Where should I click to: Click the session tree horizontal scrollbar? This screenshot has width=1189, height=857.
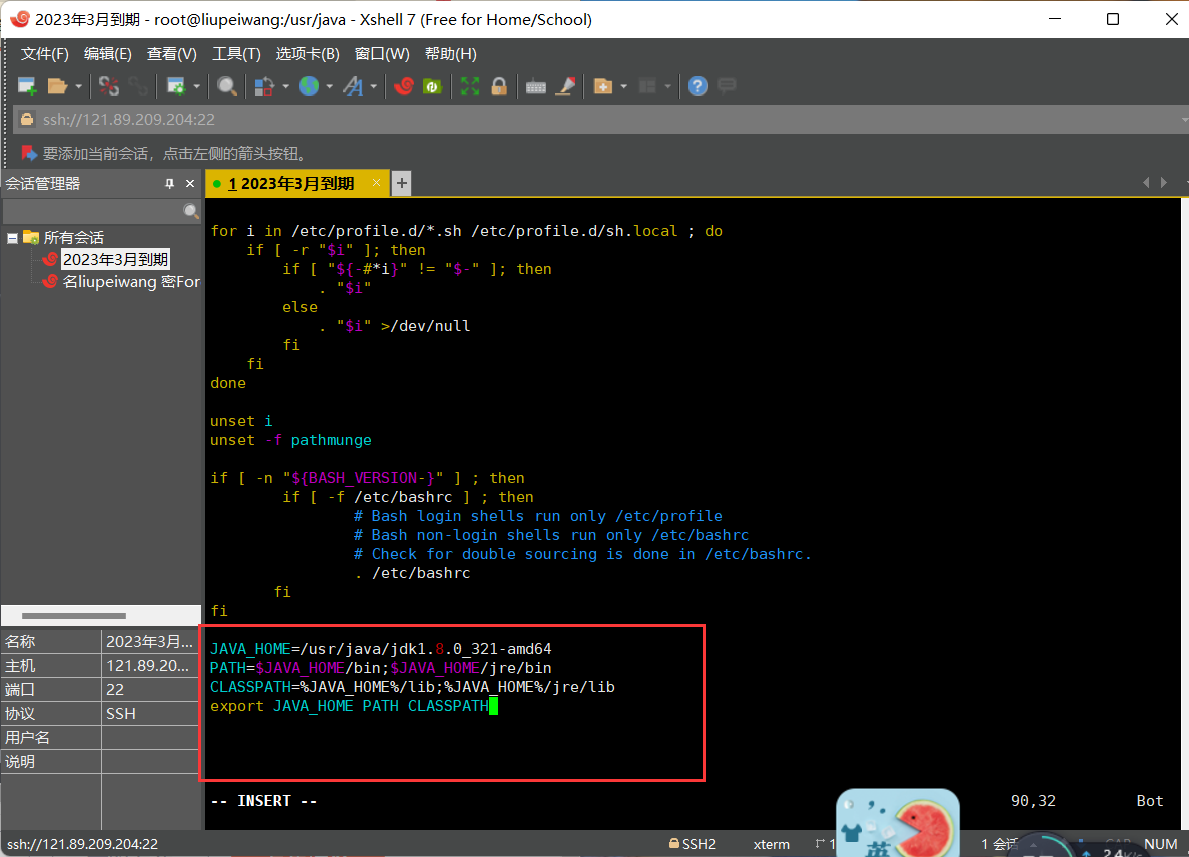click(x=74, y=616)
